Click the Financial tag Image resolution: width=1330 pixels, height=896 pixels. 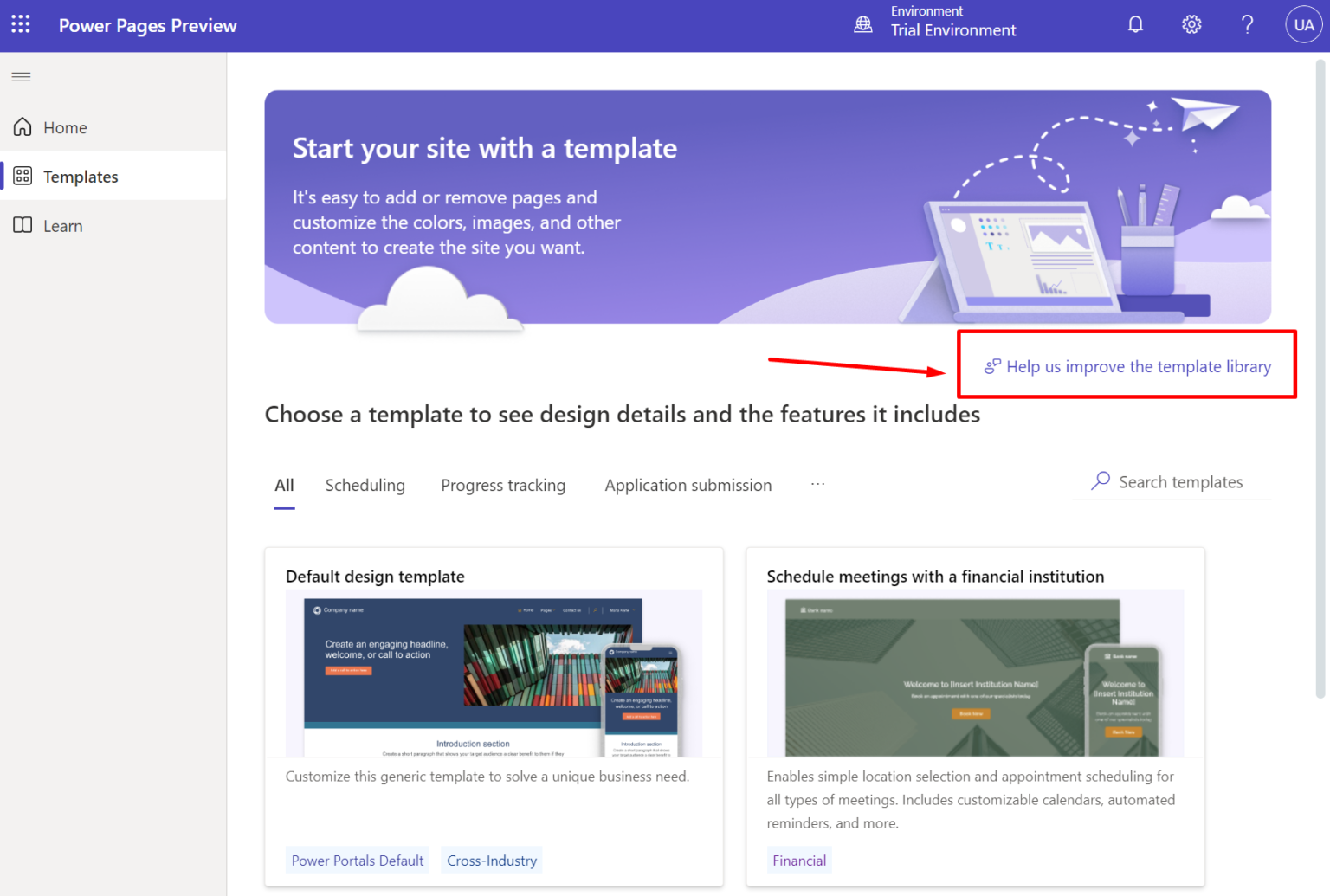[x=799, y=861]
